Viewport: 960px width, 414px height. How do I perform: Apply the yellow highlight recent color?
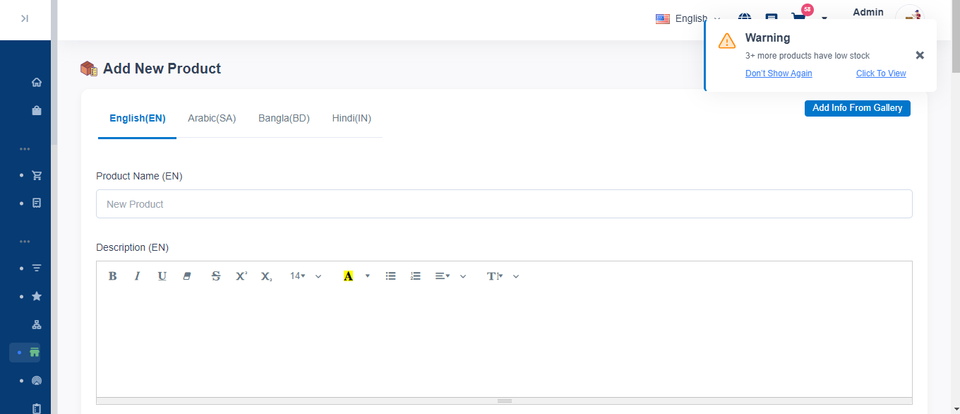348,276
